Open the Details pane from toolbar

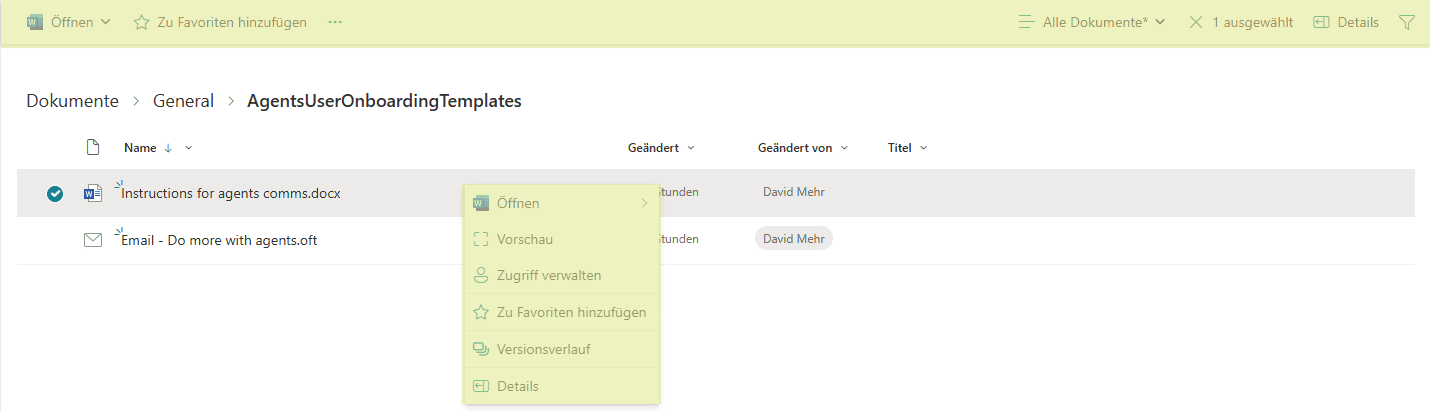pos(1345,22)
